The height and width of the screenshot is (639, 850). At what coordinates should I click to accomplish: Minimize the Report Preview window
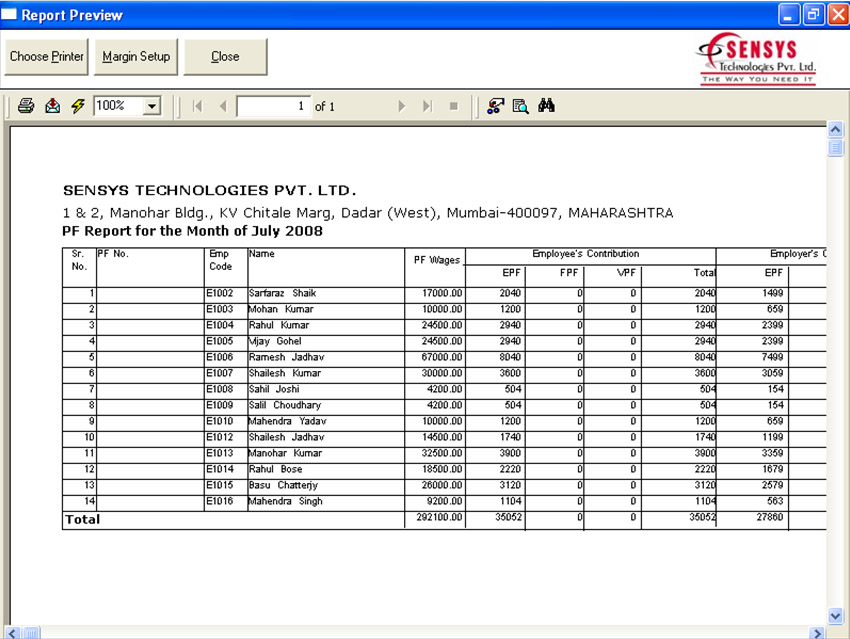(x=789, y=15)
